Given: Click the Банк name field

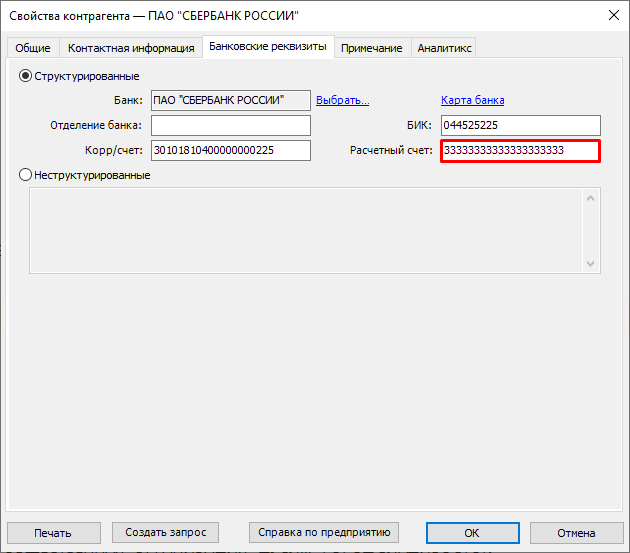Looking at the screenshot, I should pyautogui.click(x=231, y=100).
